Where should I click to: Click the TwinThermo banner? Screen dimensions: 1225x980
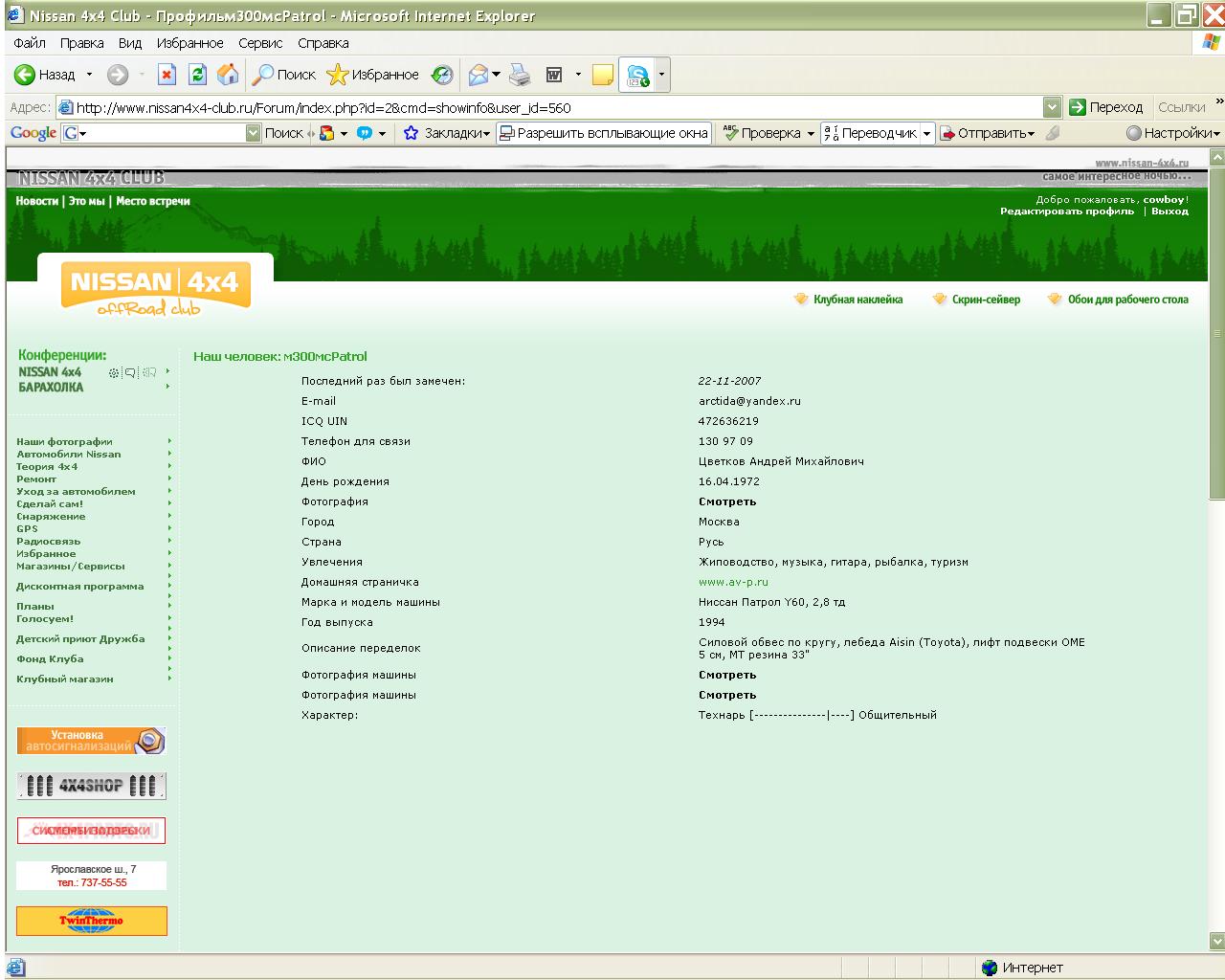(91, 921)
